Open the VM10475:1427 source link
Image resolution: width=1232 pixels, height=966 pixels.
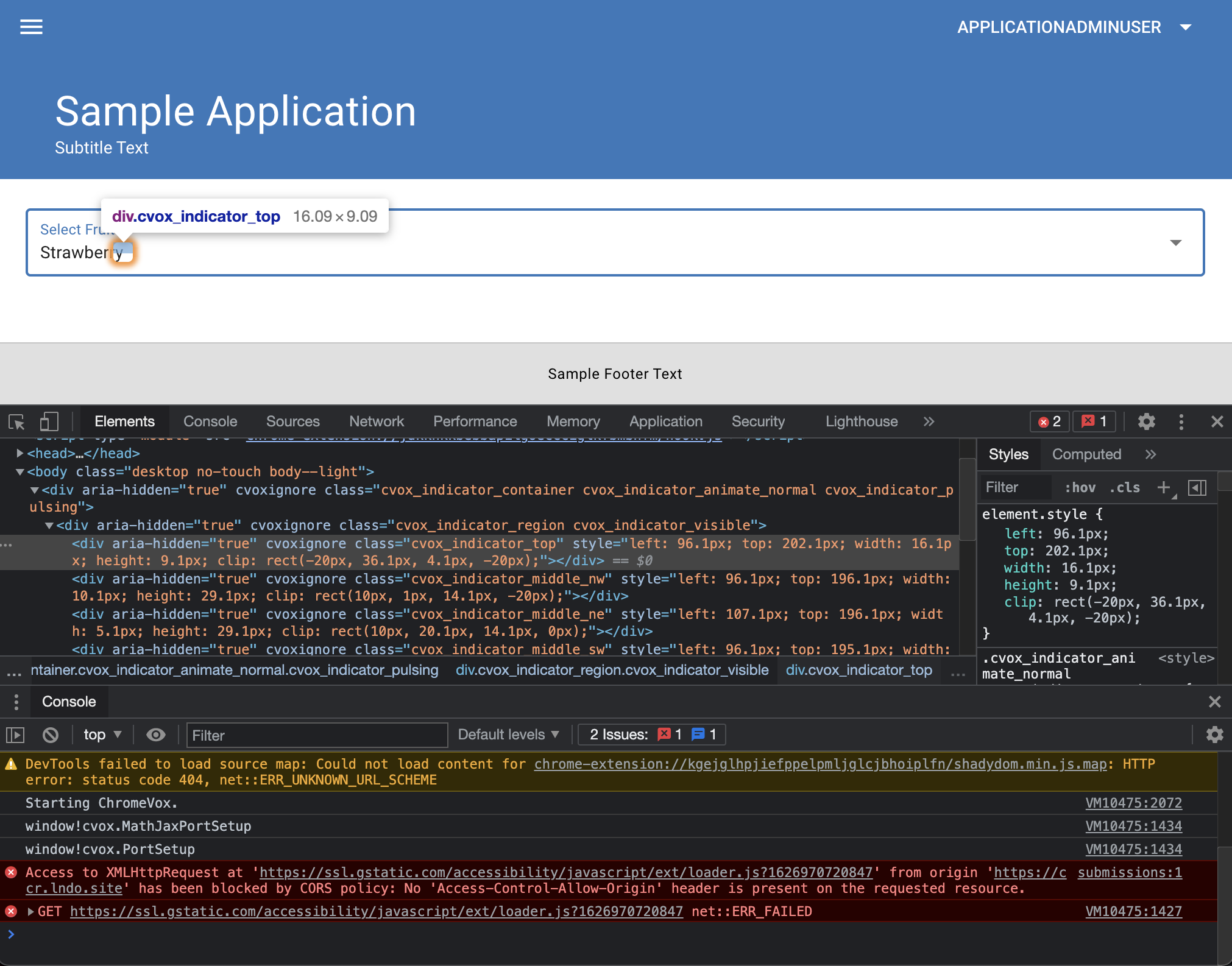[x=1133, y=911]
